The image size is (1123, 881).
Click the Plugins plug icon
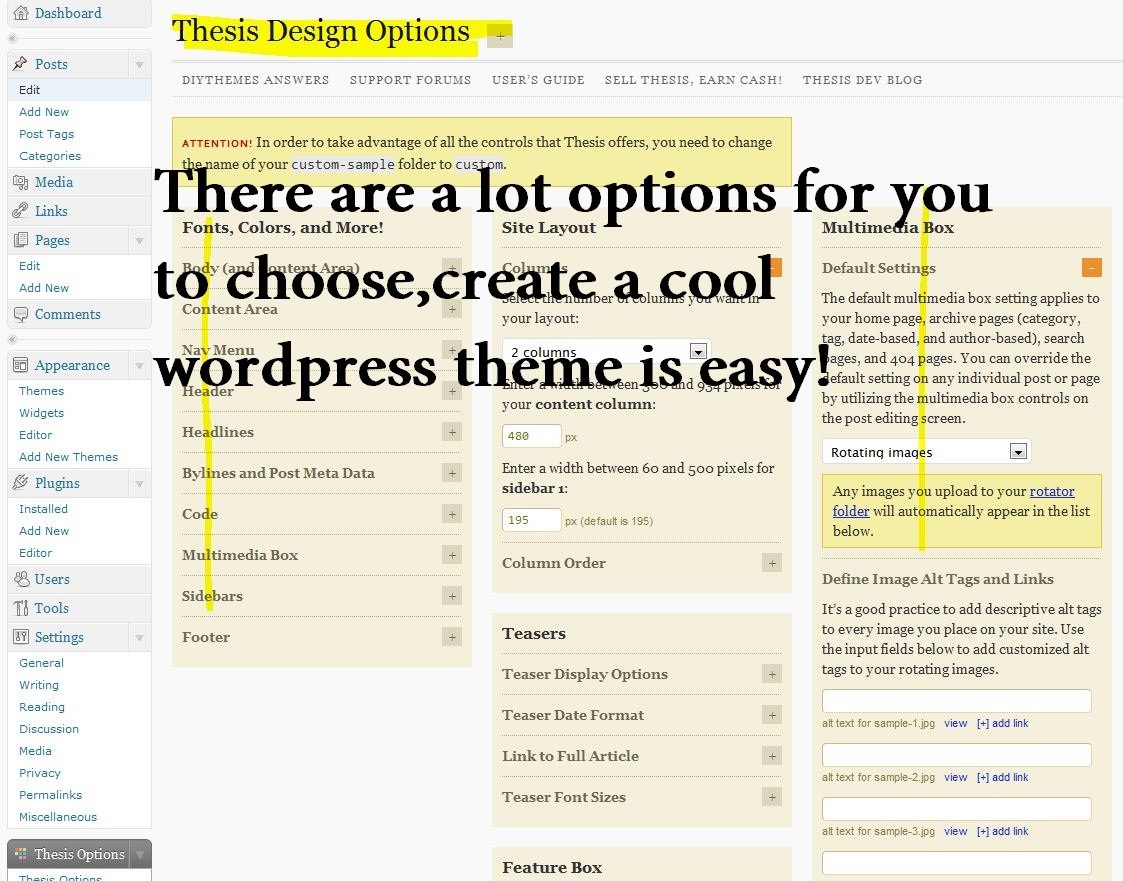coord(21,483)
